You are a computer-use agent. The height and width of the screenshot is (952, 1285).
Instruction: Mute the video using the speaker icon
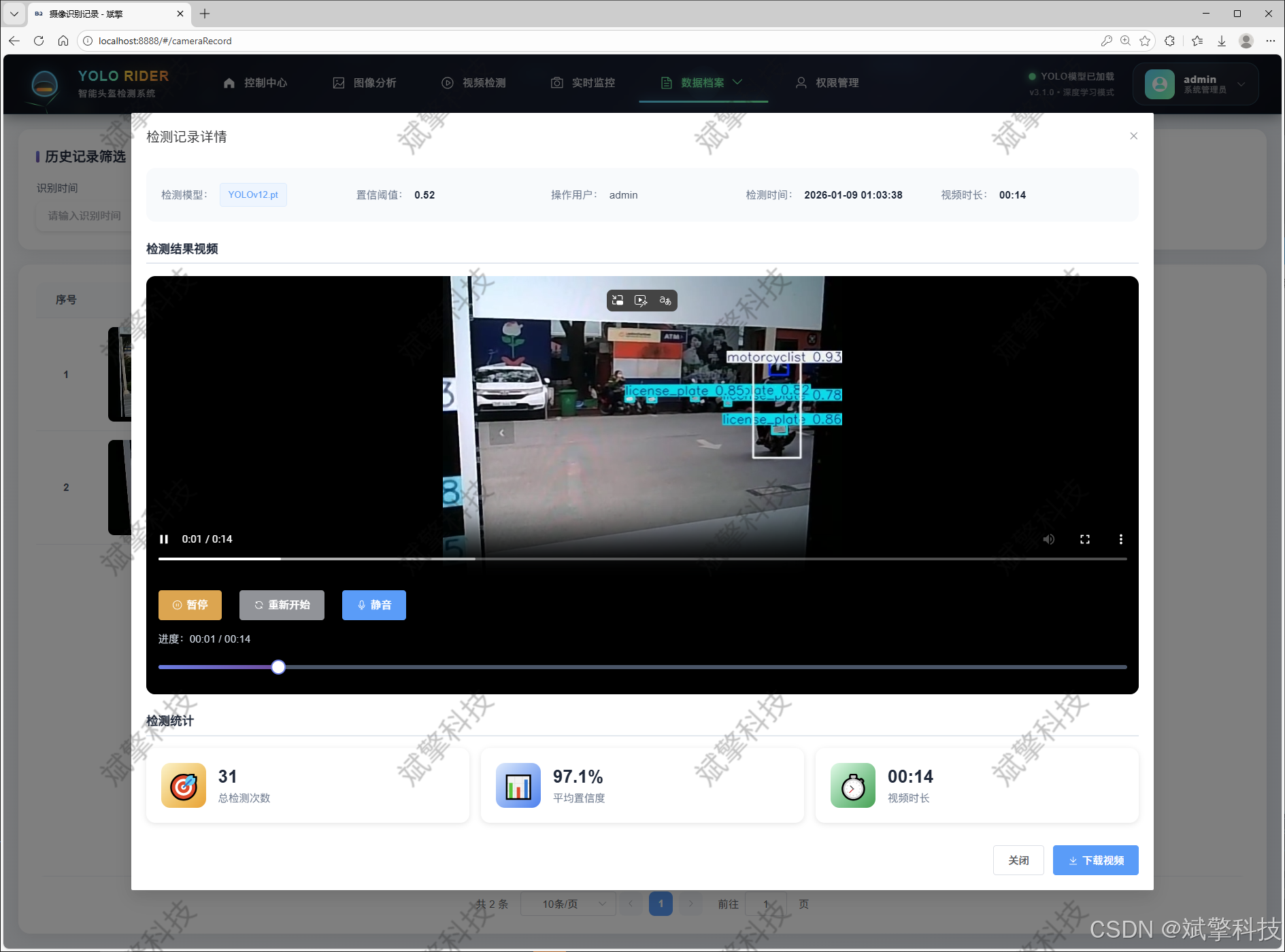[x=1049, y=539]
